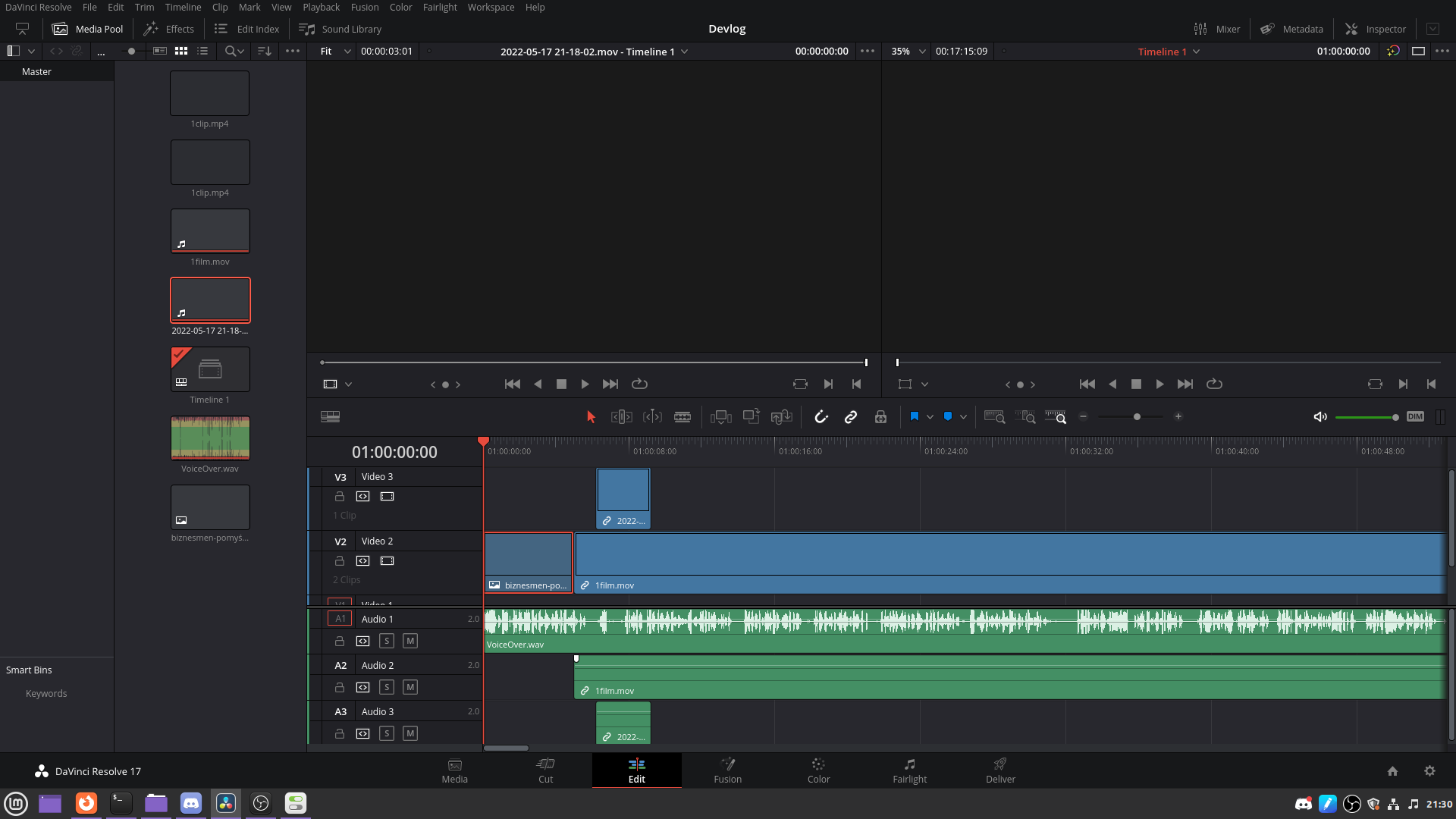
Task: Select Timeline 1 thumbnail in media pool
Action: coord(210,369)
